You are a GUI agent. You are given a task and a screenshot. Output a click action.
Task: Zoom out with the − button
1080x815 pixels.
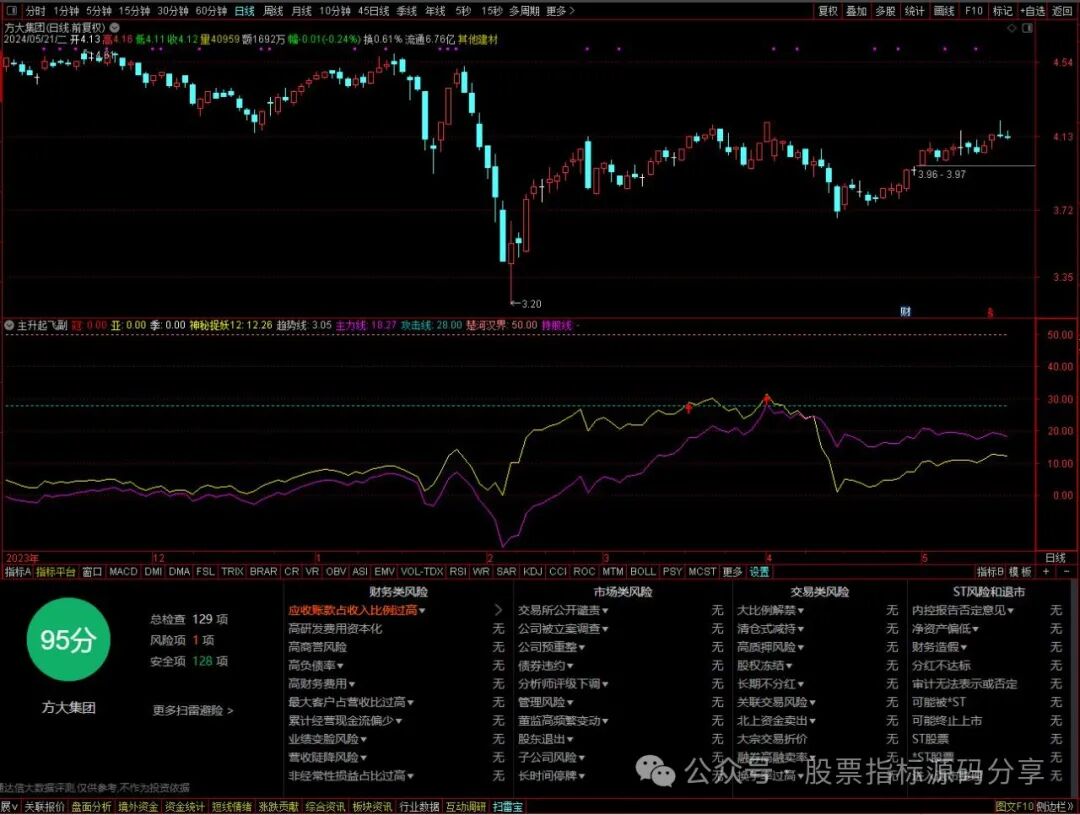coord(1066,572)
